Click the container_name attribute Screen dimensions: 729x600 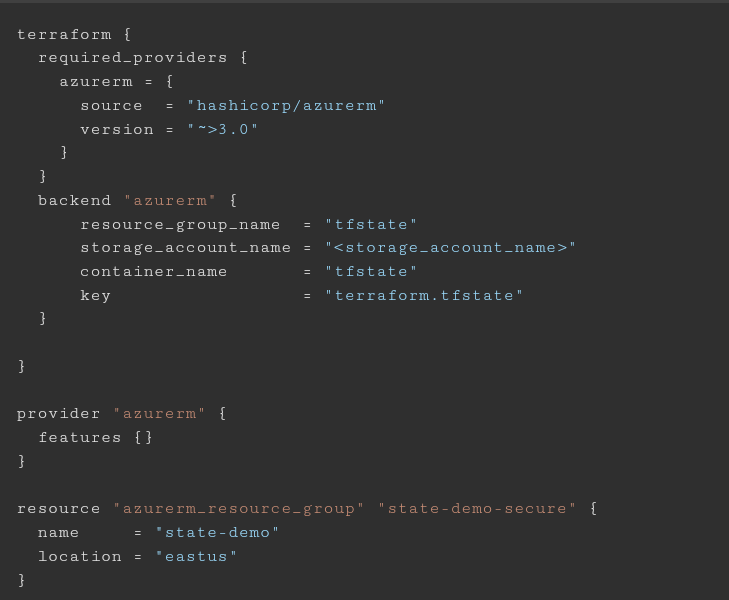[x=154, y=271]
